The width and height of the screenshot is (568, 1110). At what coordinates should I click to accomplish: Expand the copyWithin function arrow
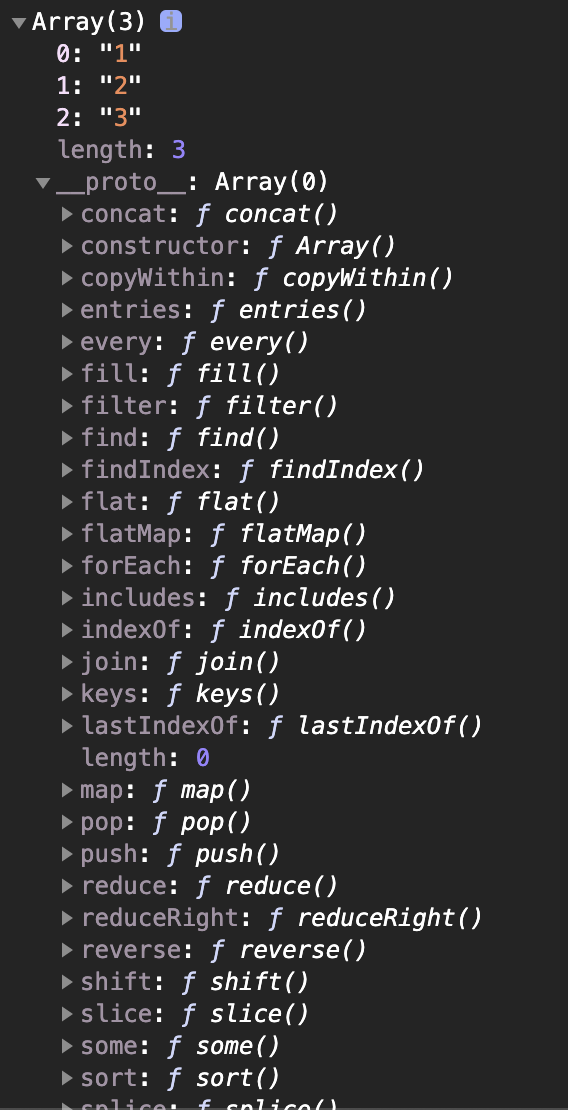point(67,278)
